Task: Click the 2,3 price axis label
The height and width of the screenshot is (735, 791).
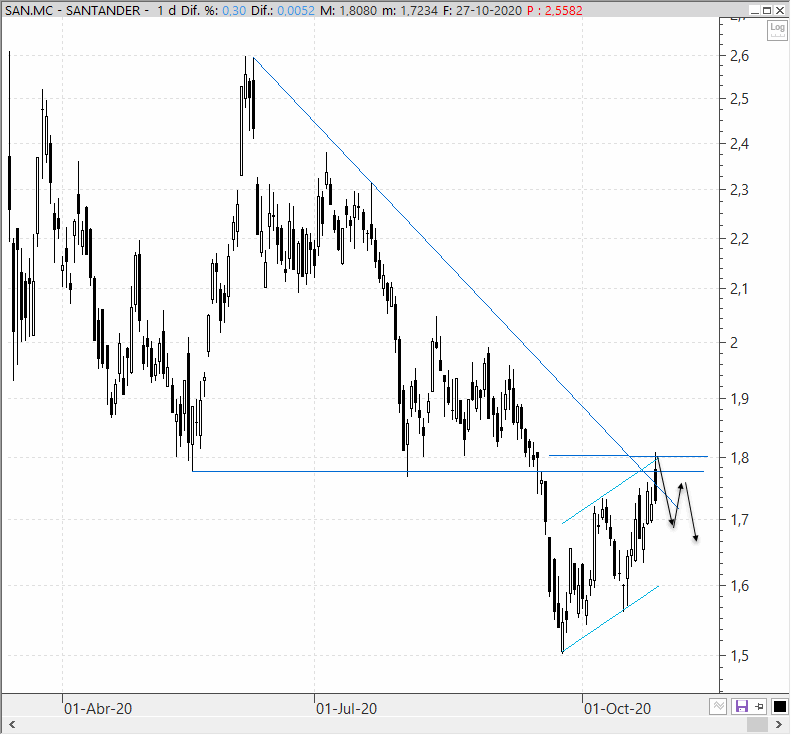Action: pos(739,190)
